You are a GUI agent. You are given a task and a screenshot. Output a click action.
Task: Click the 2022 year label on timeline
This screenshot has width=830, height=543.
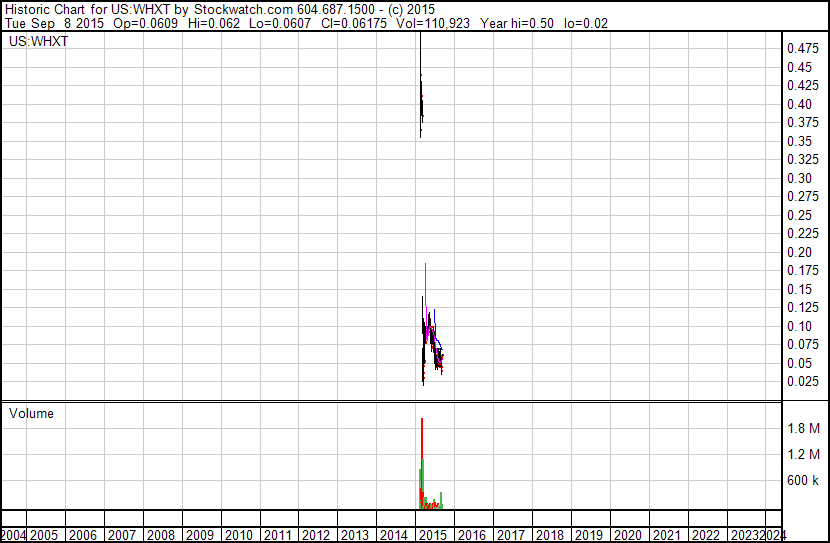coord(706,535)
